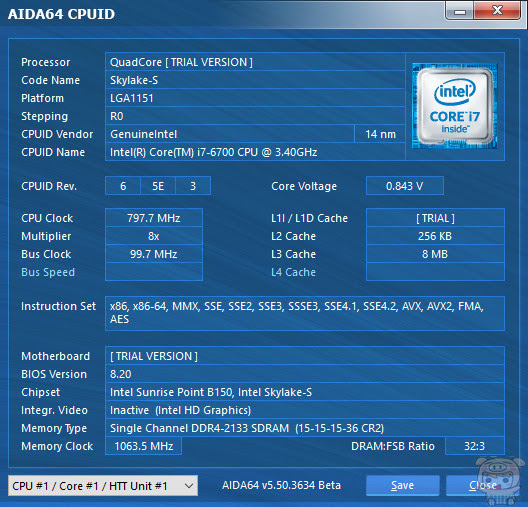Click the L3 Cache 8 MB value

tap(435, 254)
